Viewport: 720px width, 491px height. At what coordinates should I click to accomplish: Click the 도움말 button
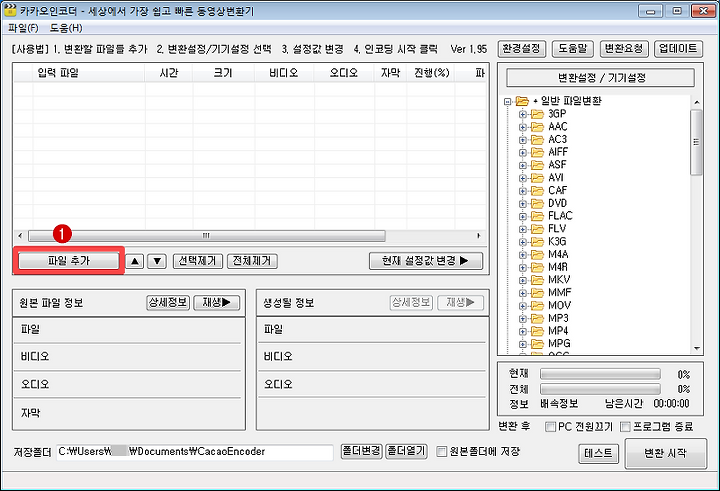pos(573,49)
